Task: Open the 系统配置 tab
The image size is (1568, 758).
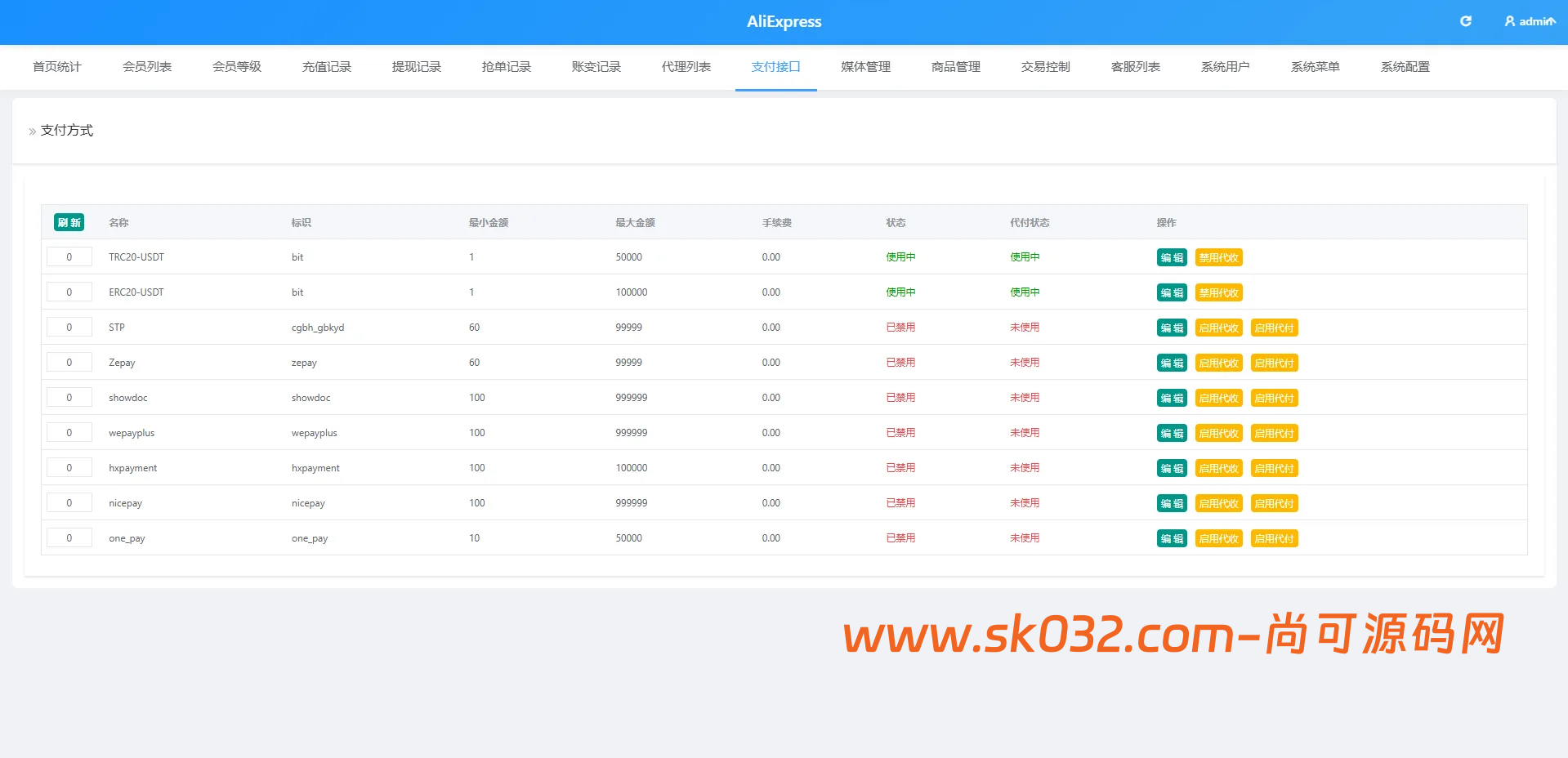Action: pyautogui.click(x=1405, y=67)
